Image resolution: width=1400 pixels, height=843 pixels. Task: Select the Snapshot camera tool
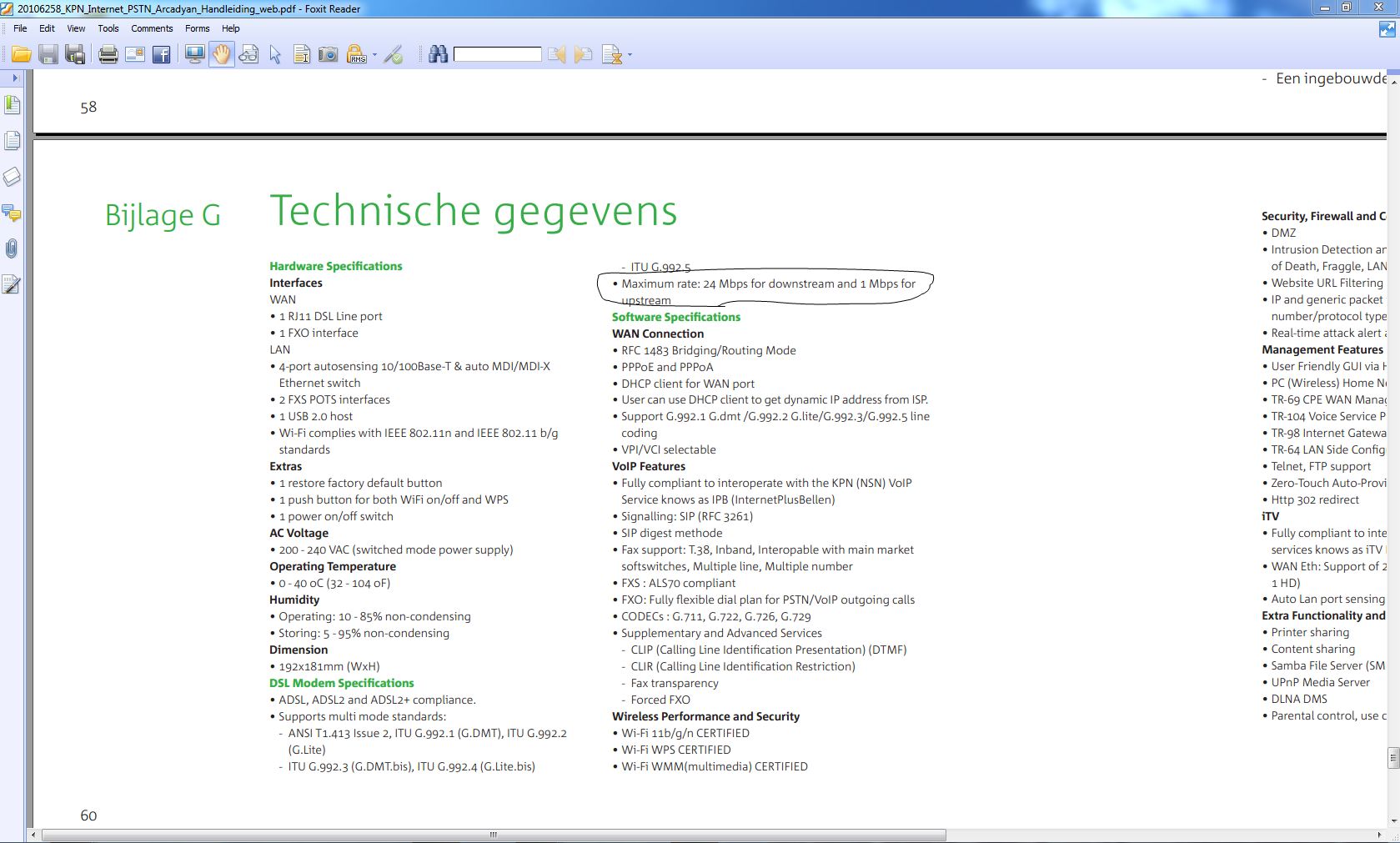point(329,55)
